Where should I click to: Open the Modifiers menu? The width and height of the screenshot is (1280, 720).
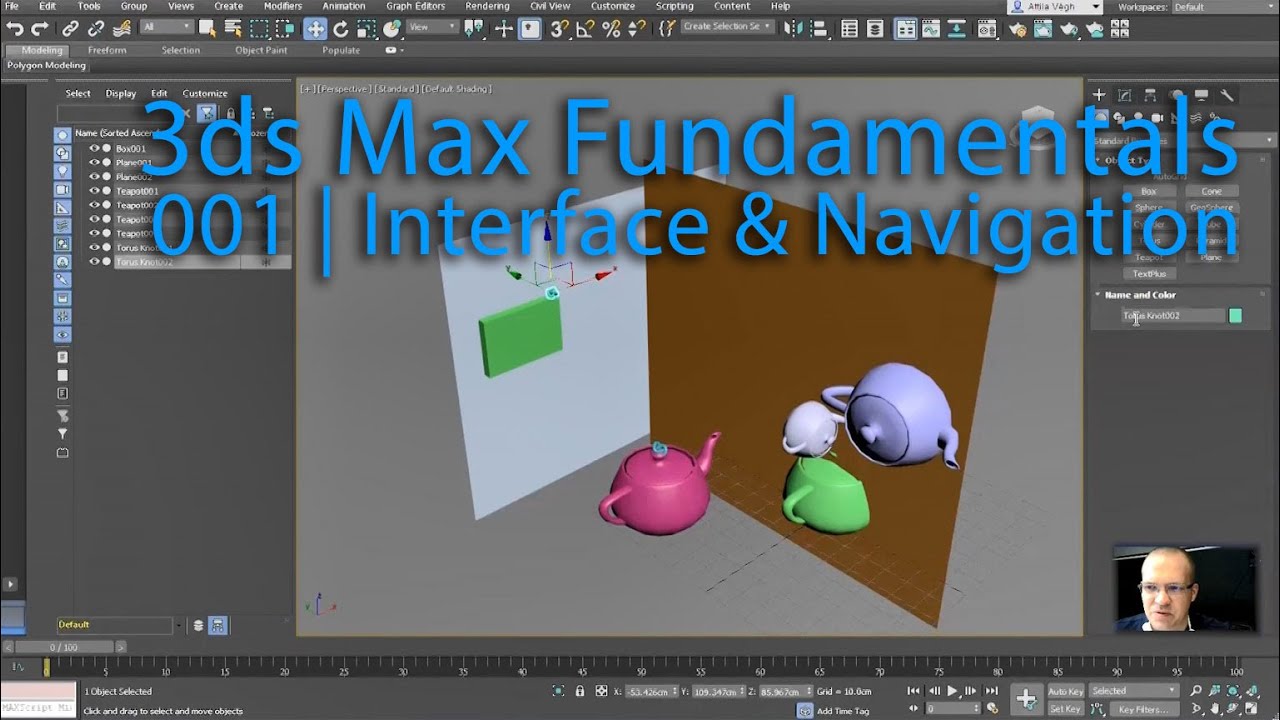tap(283, 6)
